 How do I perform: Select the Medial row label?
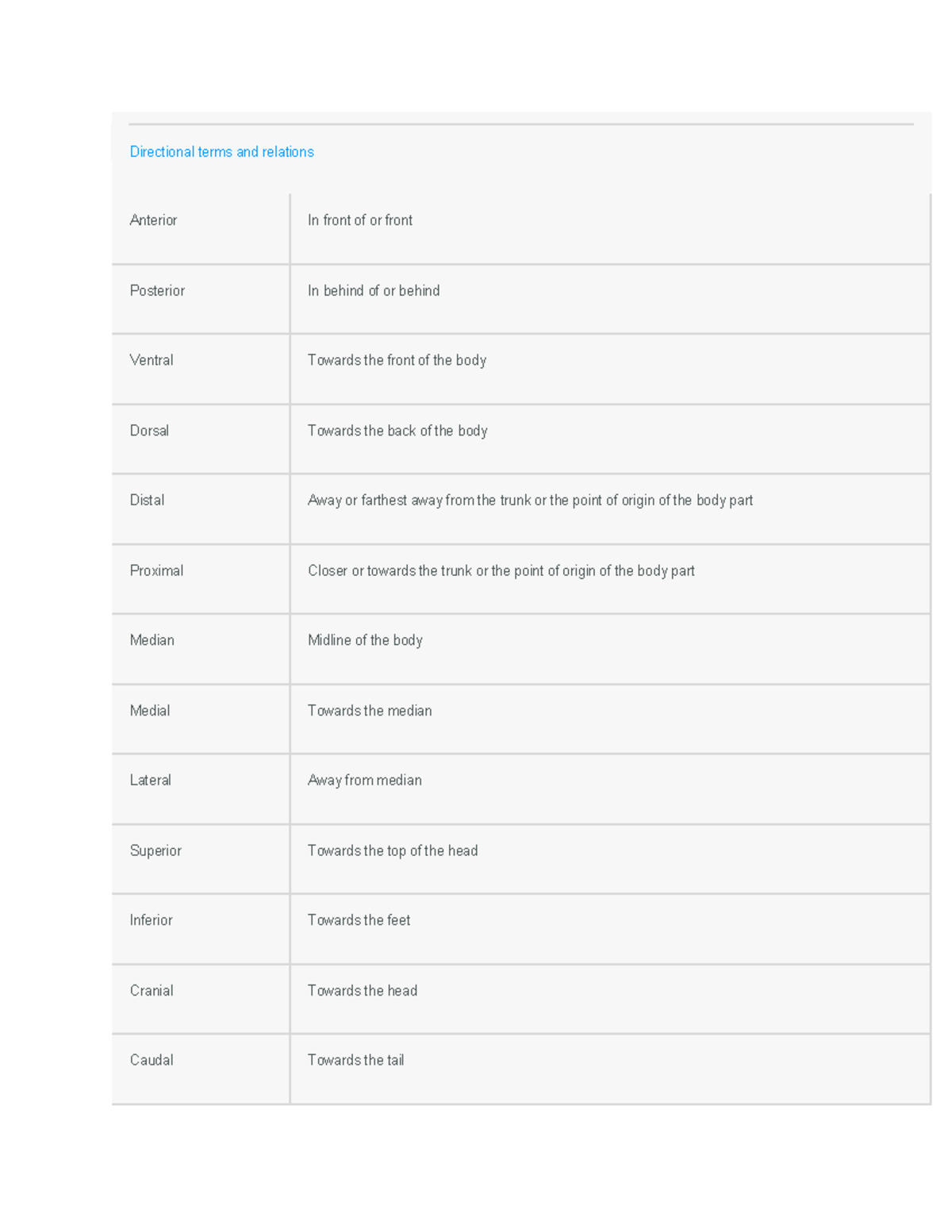click(x=150, y=711)
